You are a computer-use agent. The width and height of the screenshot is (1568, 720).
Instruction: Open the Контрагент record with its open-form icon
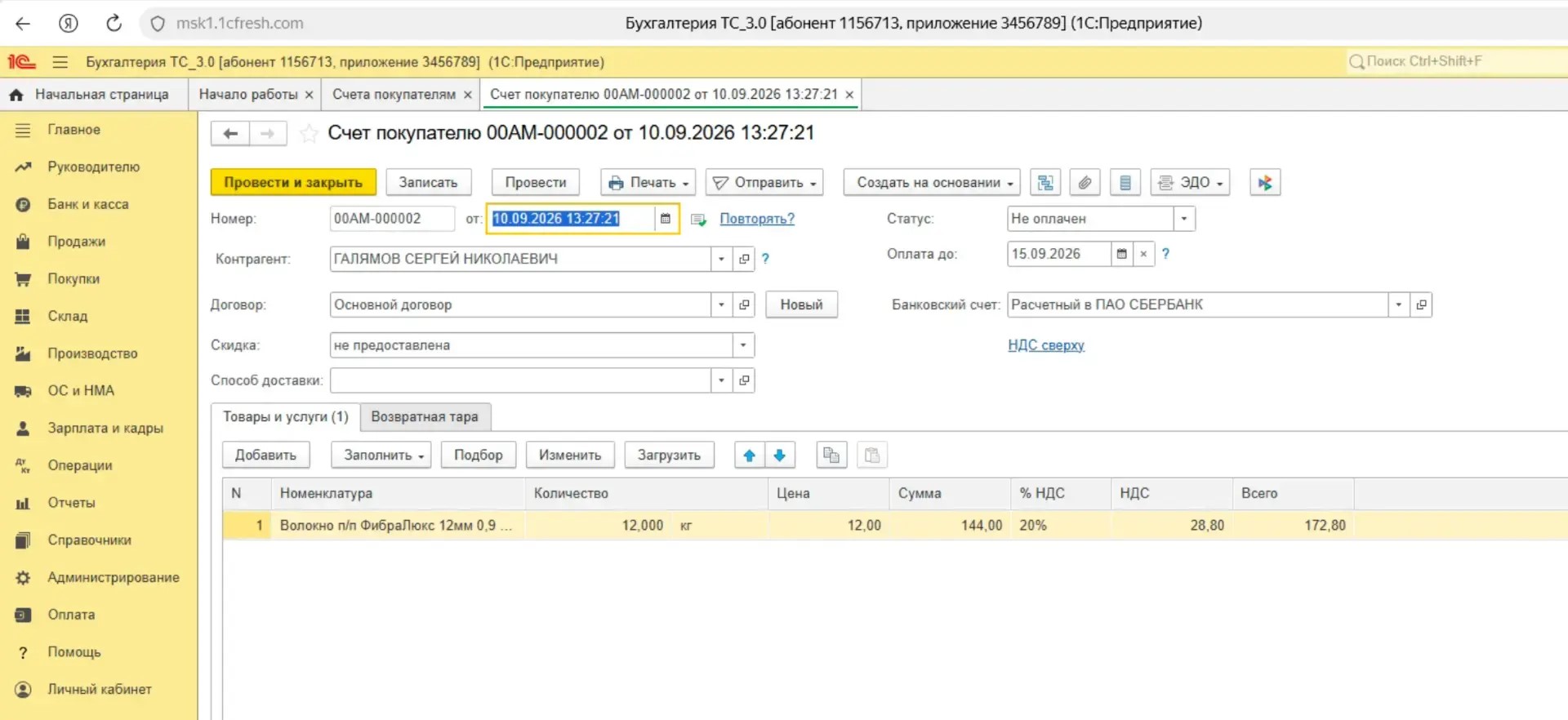click(744, 259)
